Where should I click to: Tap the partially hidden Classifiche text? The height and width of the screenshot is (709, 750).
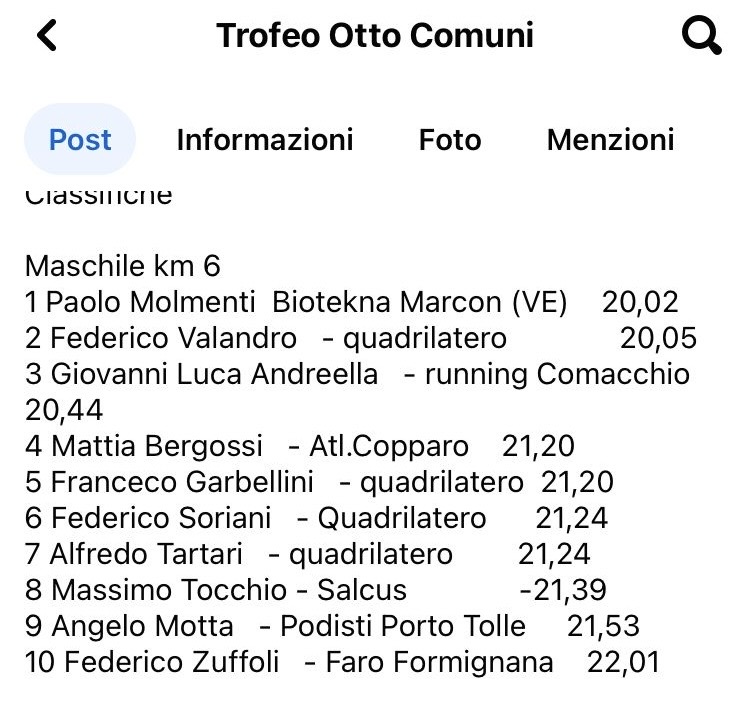tap(99, 196)
